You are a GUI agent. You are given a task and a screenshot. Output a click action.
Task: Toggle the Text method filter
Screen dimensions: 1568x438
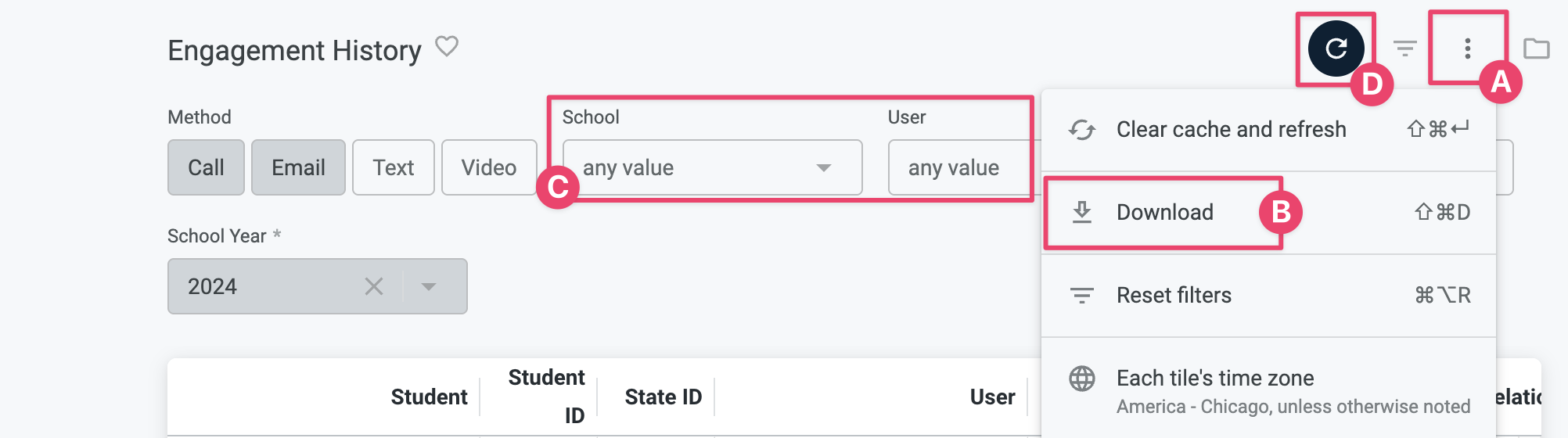coord(394,167)
